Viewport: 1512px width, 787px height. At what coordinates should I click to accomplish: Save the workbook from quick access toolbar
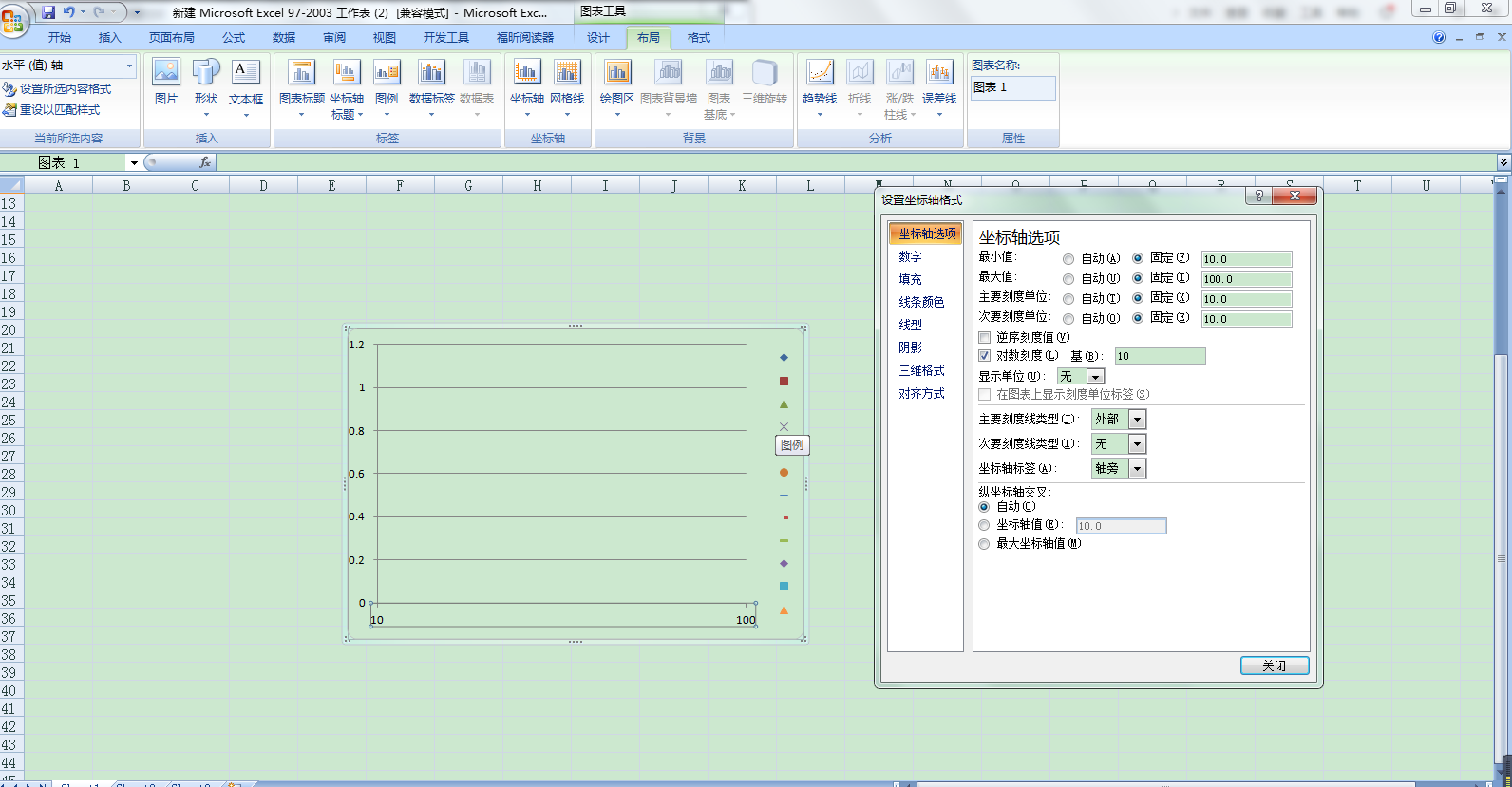(x=47, y=12)
